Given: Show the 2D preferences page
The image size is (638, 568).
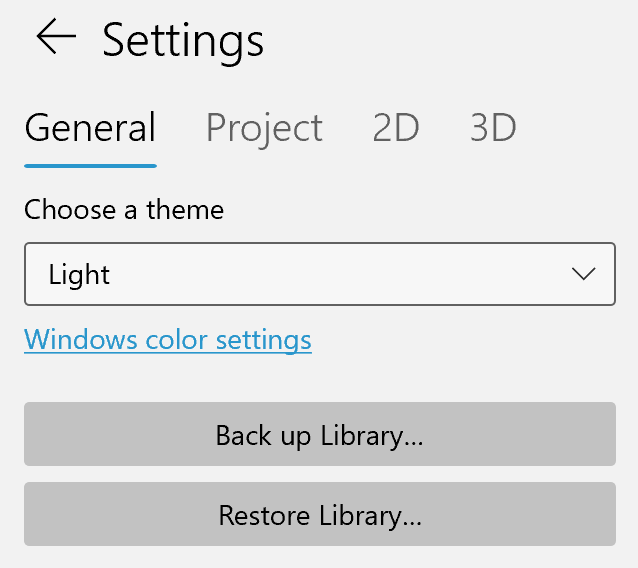Looking at the screenshot, I should (395, 128).
